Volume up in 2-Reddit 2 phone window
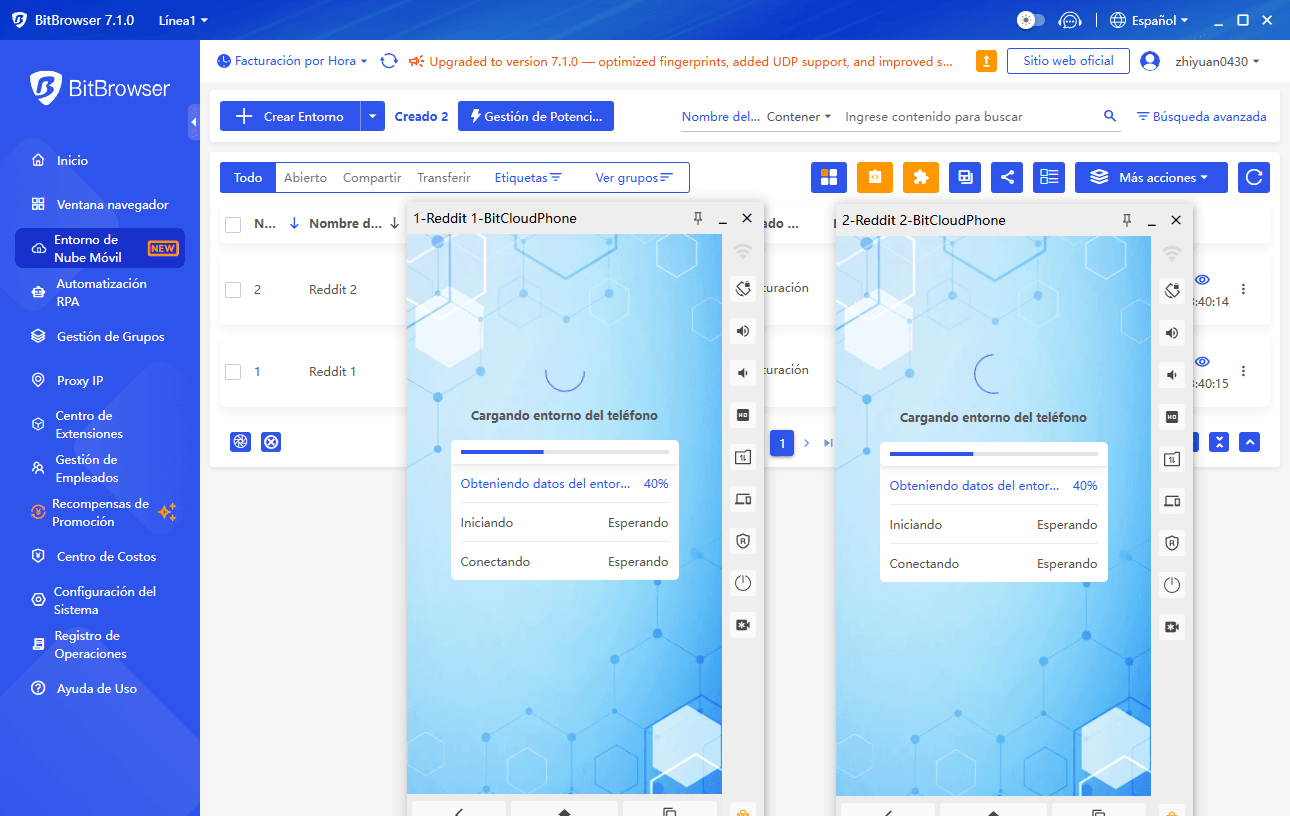Image resolution: width=1290 pixels, height=816 pixels. point(1172,333)
